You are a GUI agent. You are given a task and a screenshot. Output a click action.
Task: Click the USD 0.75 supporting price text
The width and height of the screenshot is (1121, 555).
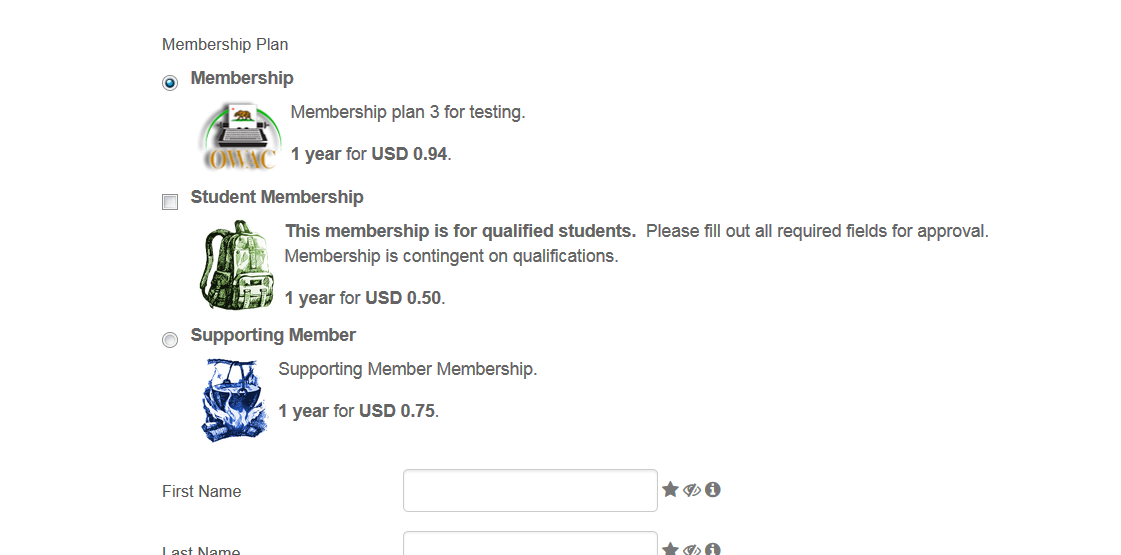point(397,411)
